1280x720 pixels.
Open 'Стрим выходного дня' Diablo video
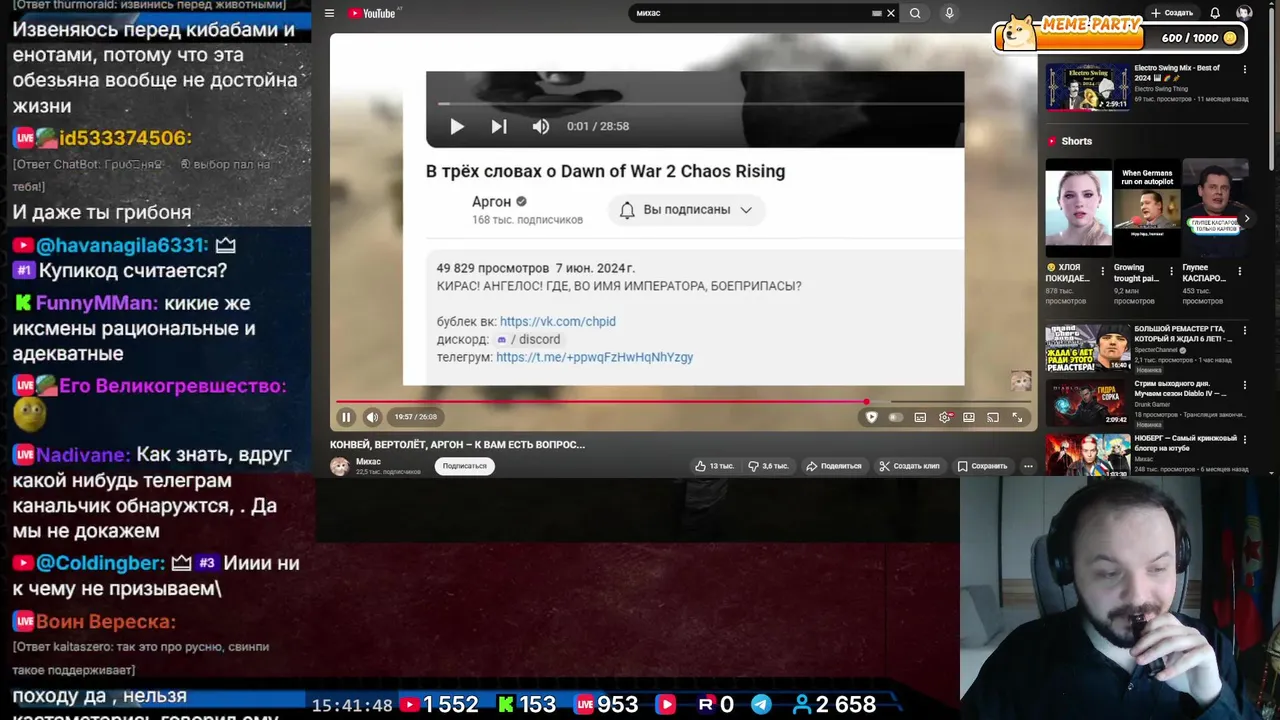(1087, 403)
